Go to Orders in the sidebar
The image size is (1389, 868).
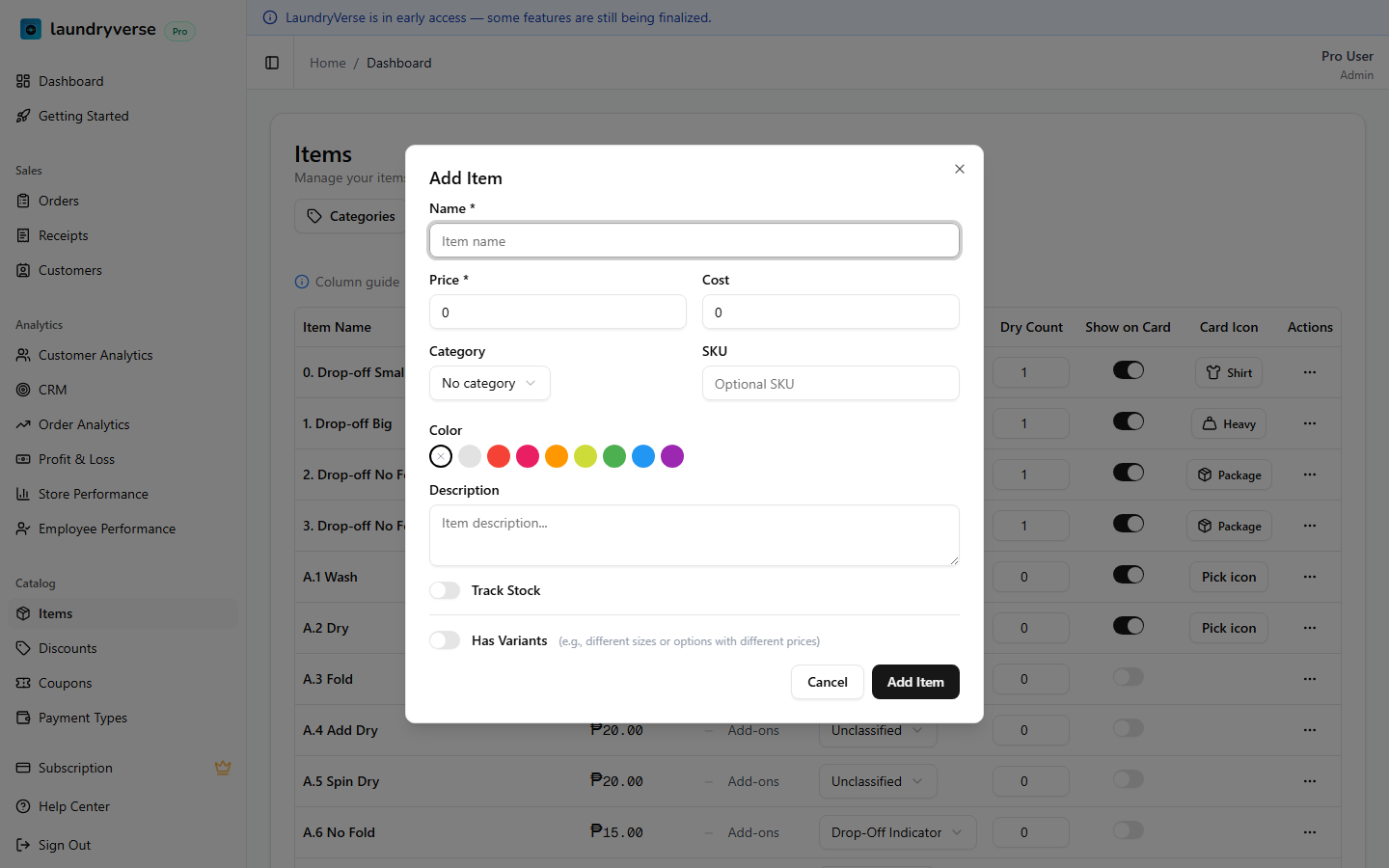[58, 201]
